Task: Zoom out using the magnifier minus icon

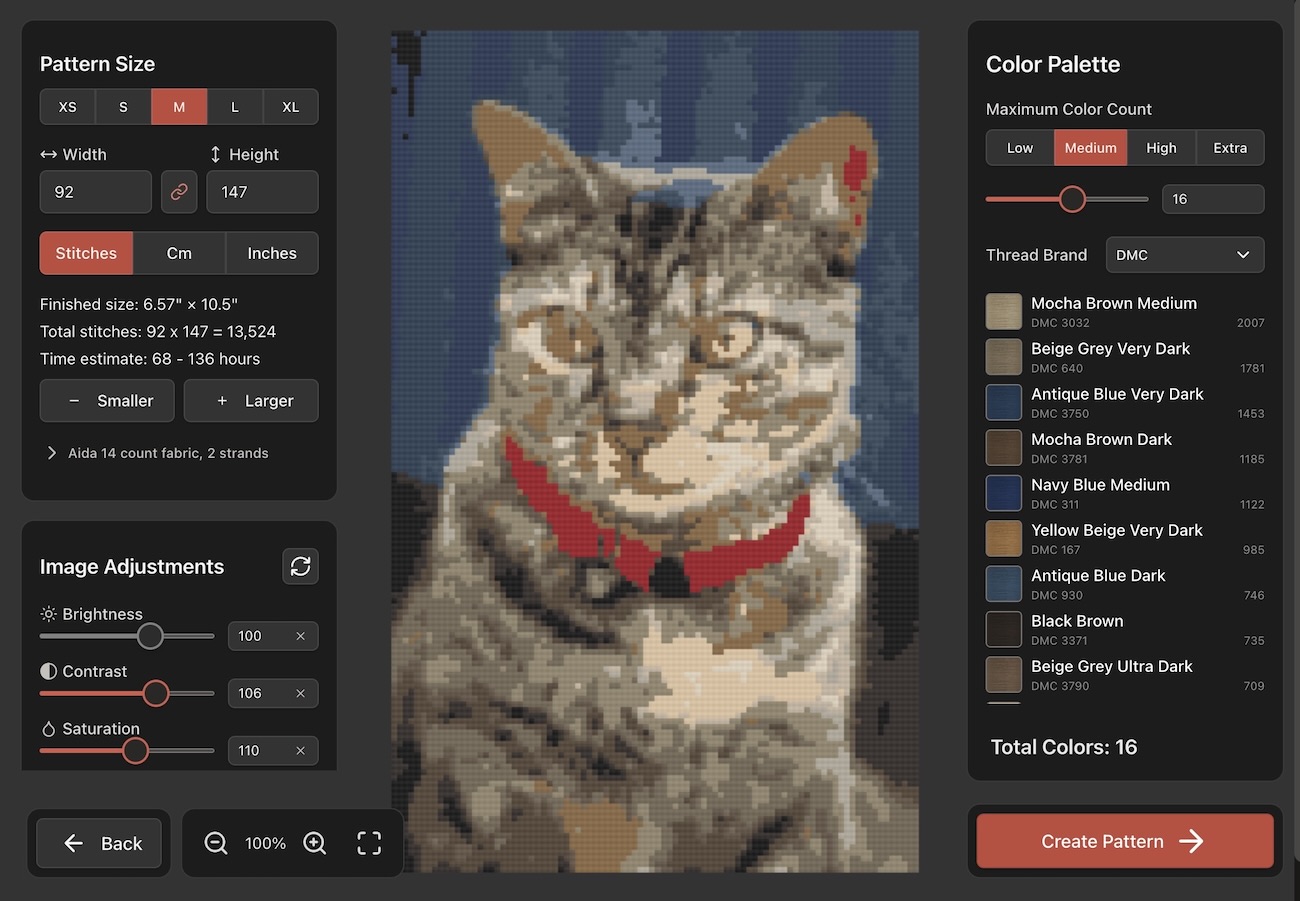Action: tap(216, 843)
